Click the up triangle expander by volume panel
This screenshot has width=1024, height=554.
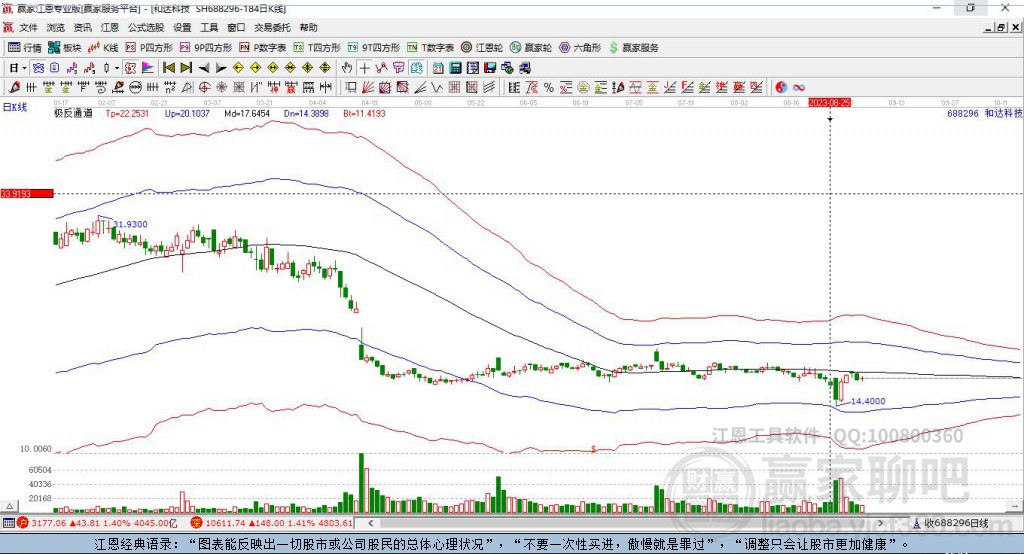click(9, 506)
